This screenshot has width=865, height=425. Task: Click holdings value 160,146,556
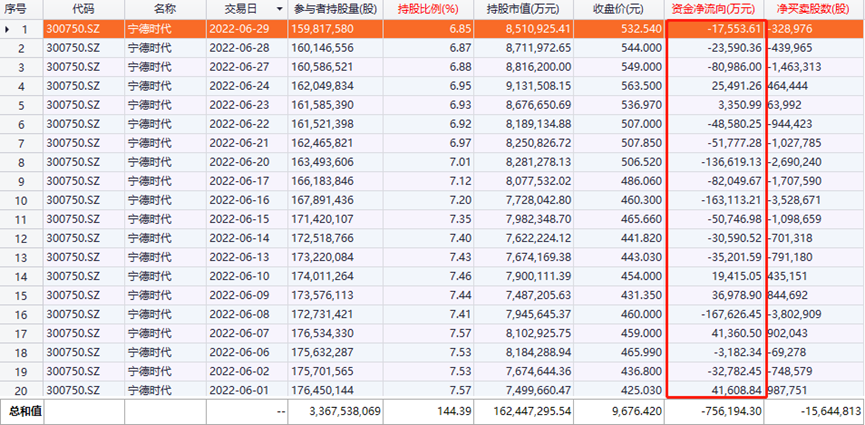coord(322,49)
